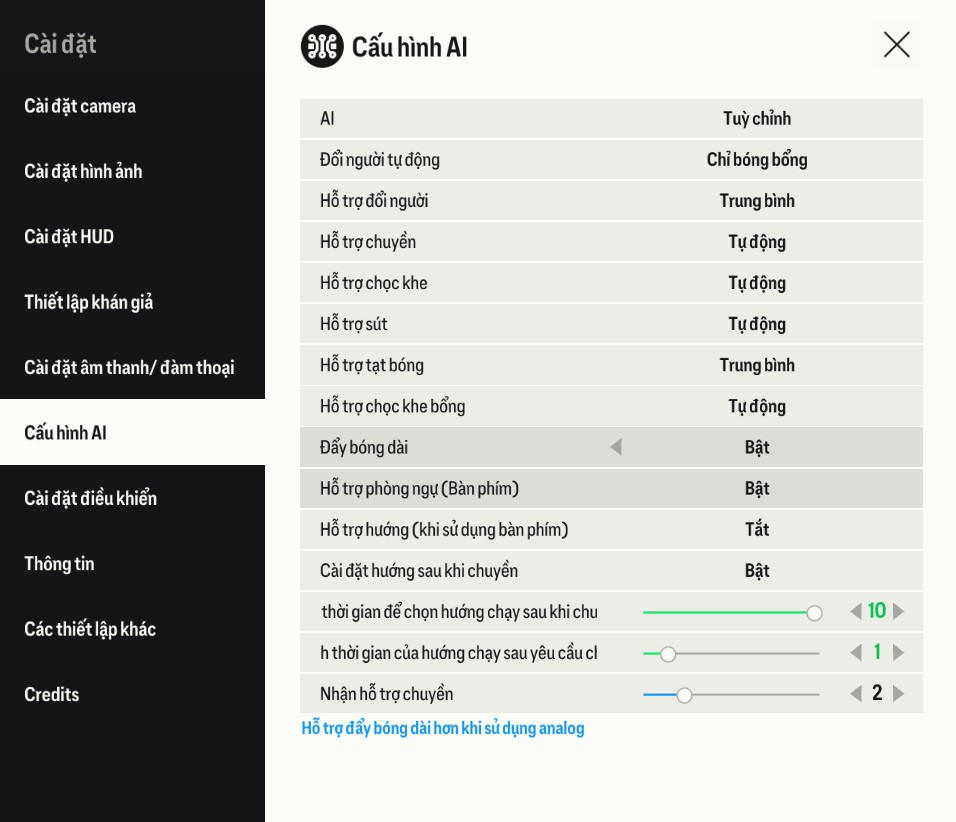Click the Nhận hỗ trợ chuyền slider handle
Viewport: 956px width, 822px height.
pyautogui.click(x=684, y=694)
